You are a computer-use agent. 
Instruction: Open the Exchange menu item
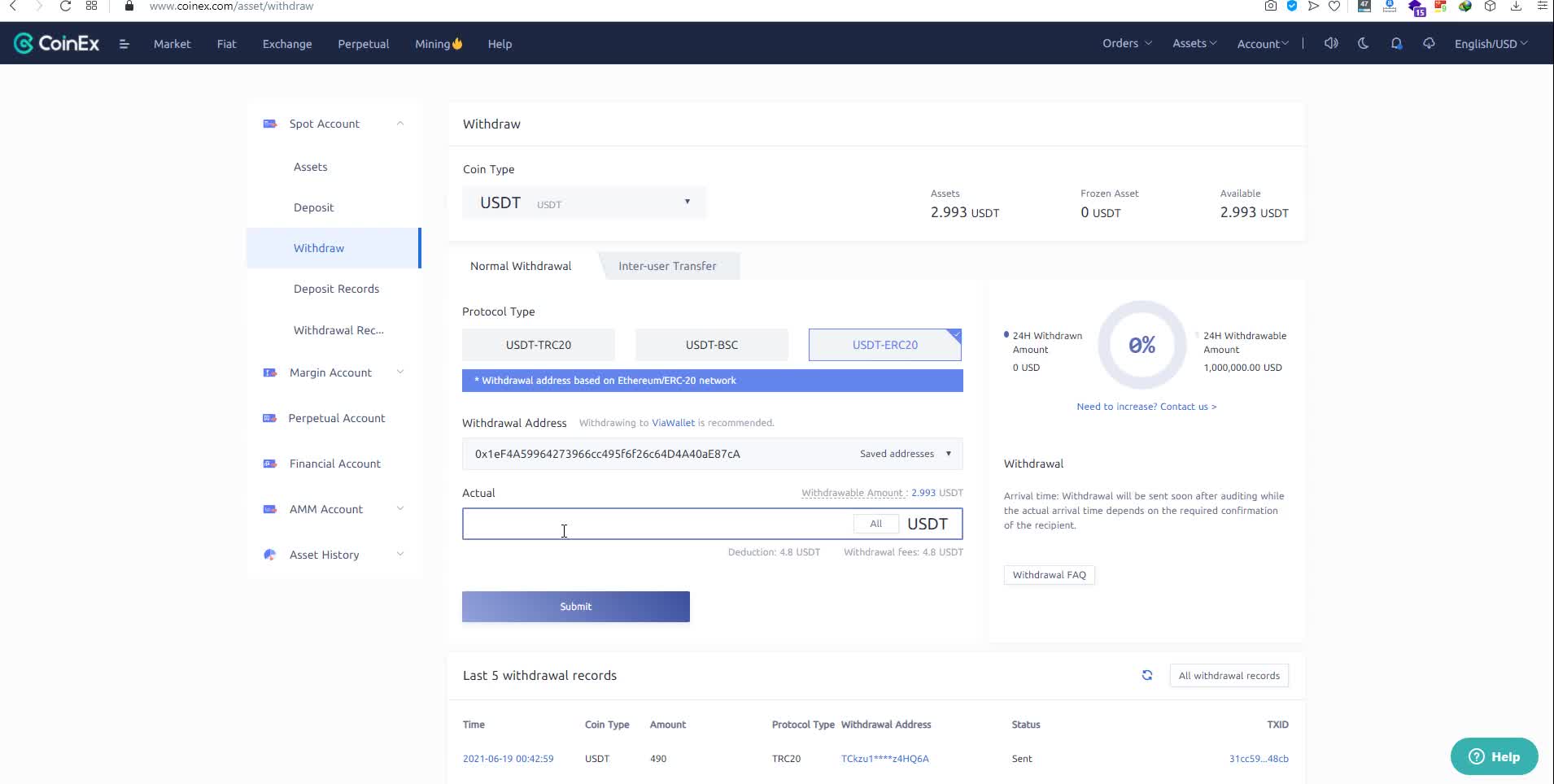[x=286, y=44]
